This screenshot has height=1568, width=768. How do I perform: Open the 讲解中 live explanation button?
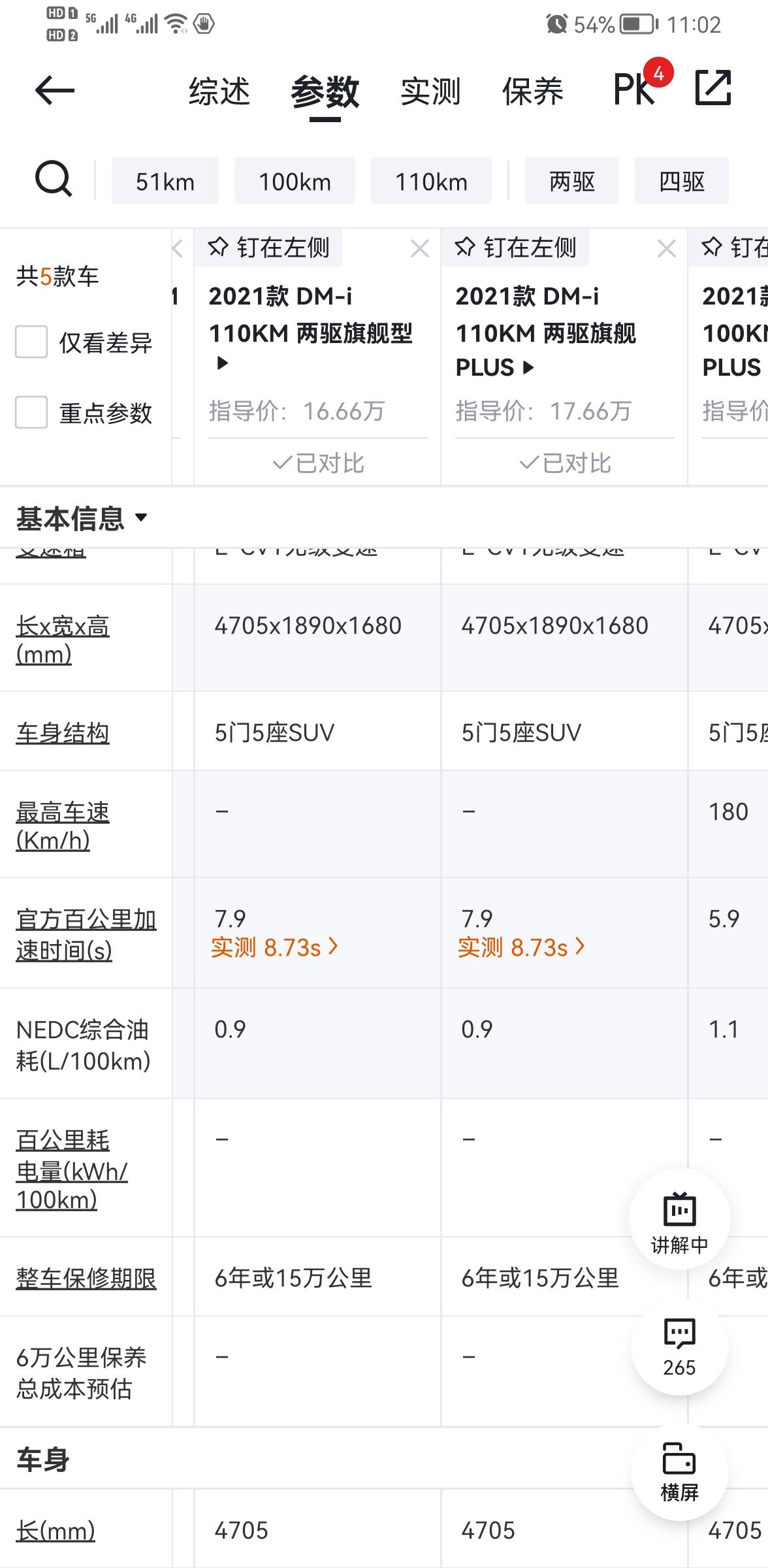tap(680, 1220)
